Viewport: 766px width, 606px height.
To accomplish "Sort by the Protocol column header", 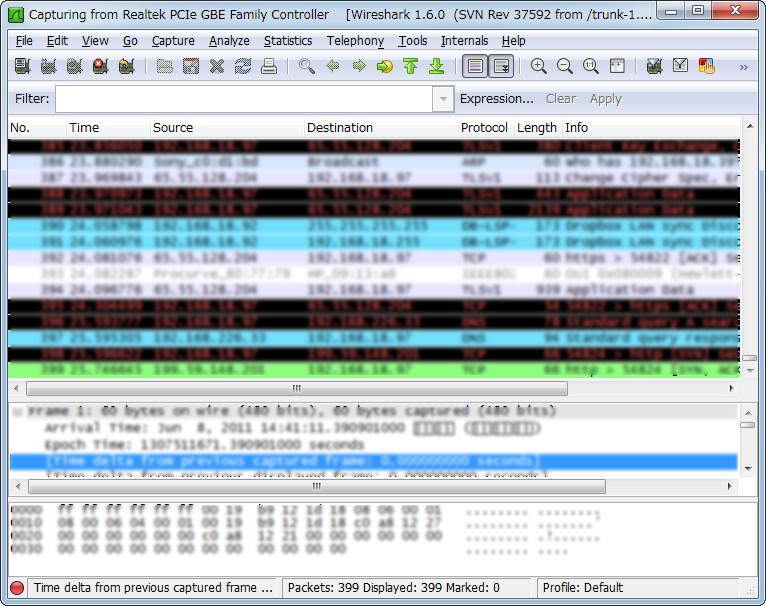I will point(486,128).
